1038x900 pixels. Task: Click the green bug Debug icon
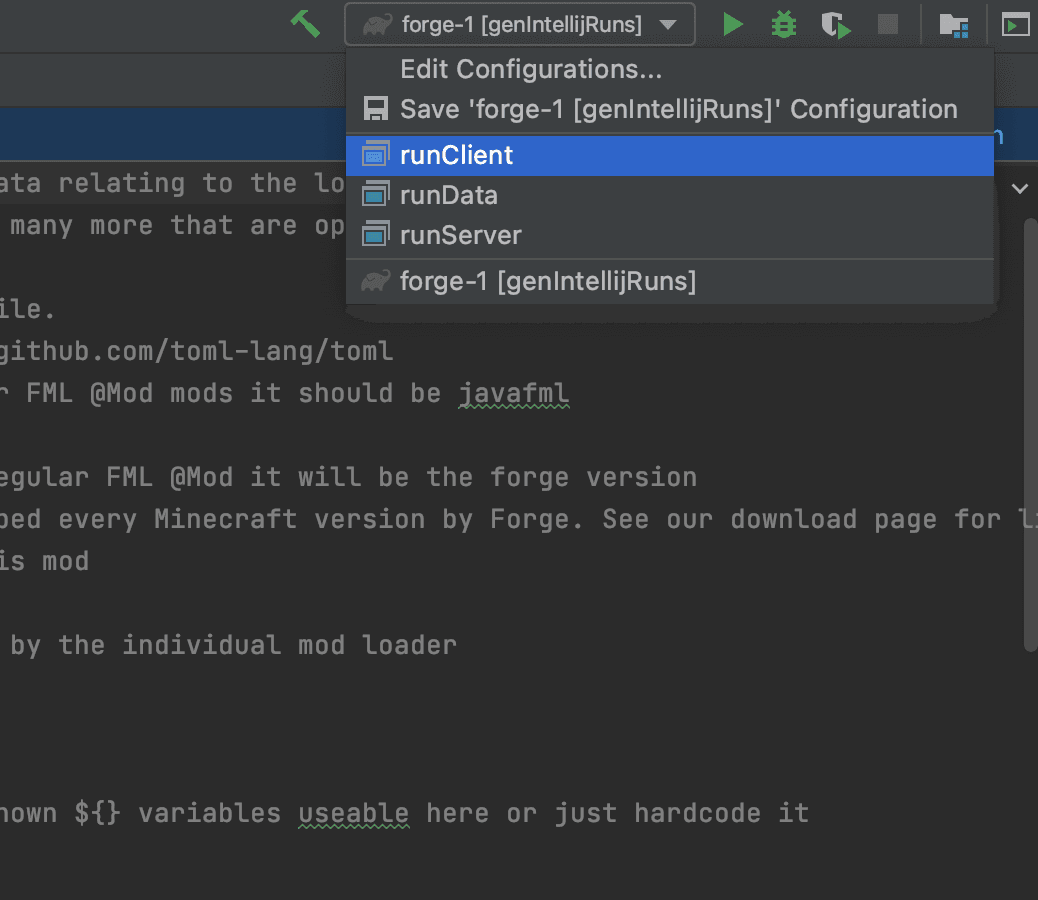tap(784, 24)
